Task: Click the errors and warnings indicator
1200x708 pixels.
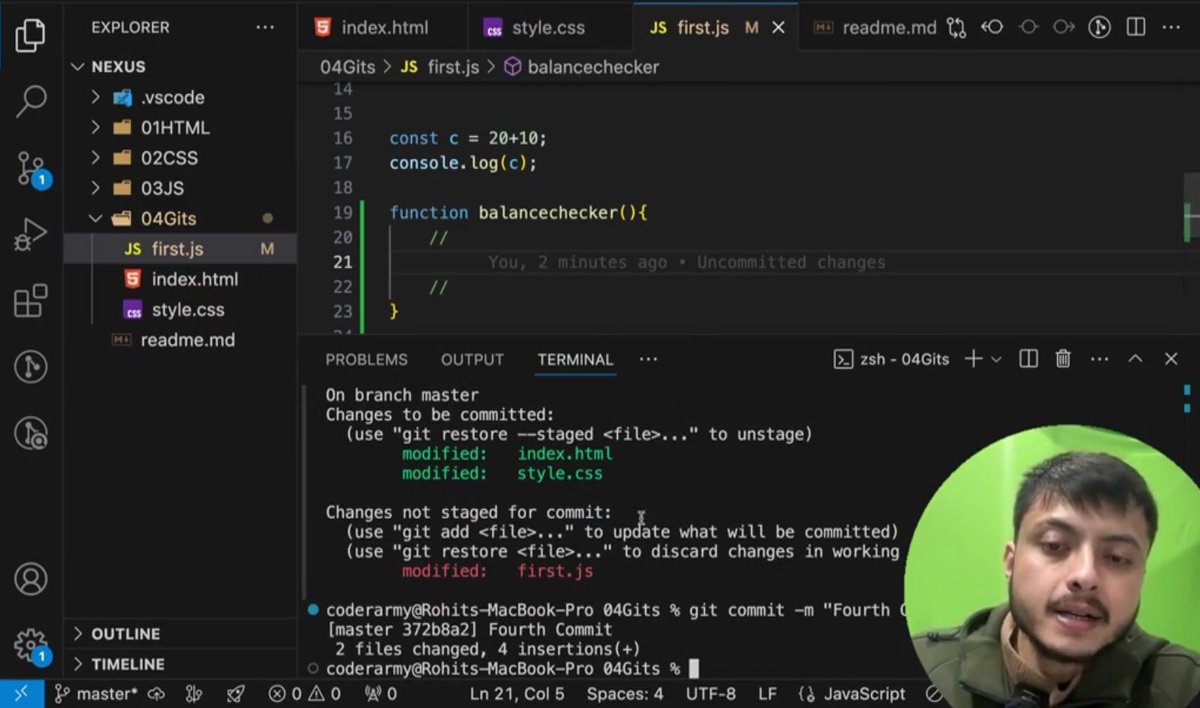Action: pyautogui.click(x=305, y=692)
